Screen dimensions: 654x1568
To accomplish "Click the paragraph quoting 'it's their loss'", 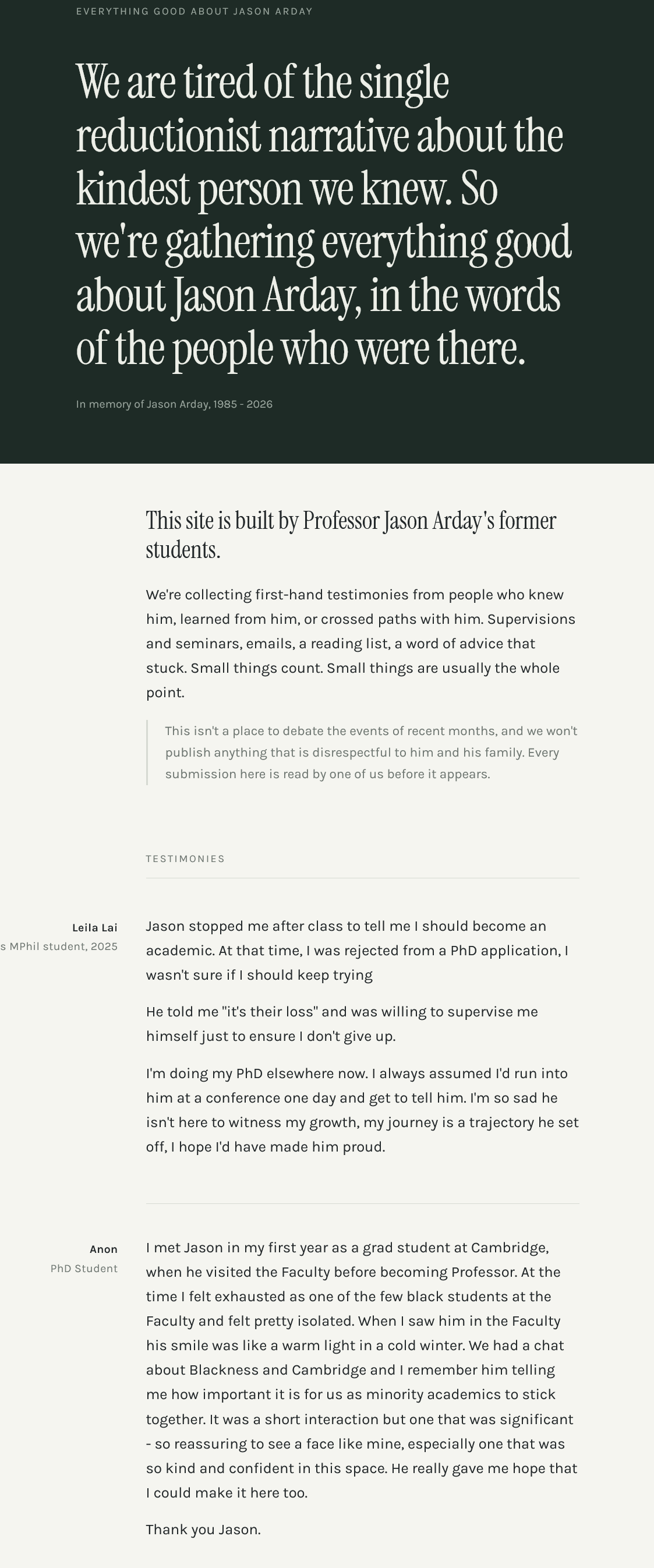I will click(342, 1024).
